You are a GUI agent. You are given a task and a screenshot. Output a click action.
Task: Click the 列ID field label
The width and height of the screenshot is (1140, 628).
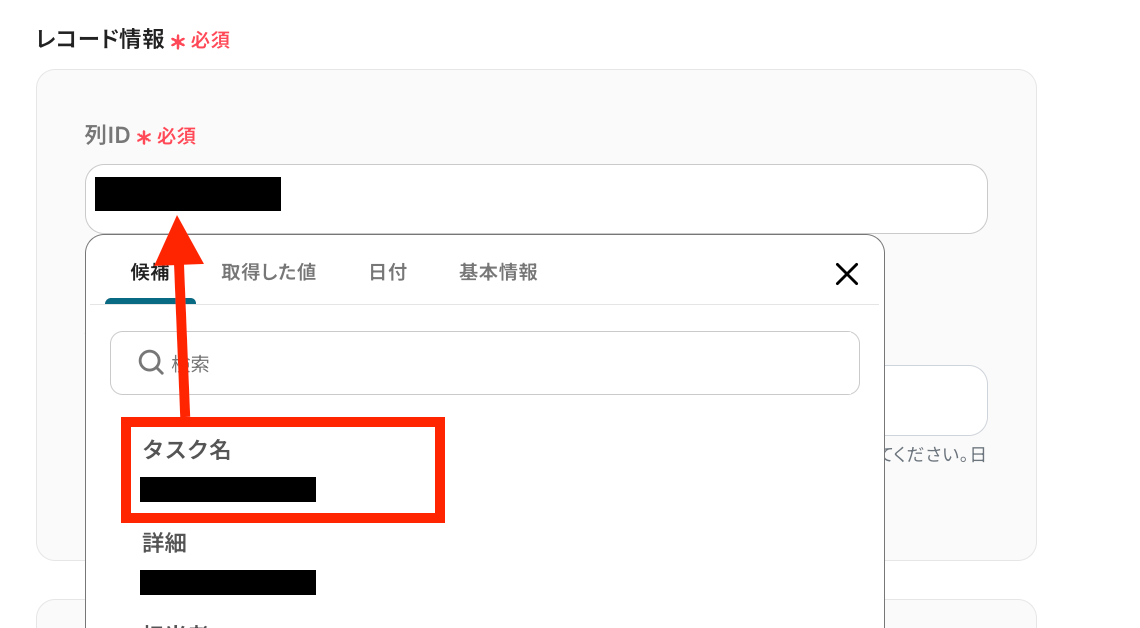click(107, 135)
